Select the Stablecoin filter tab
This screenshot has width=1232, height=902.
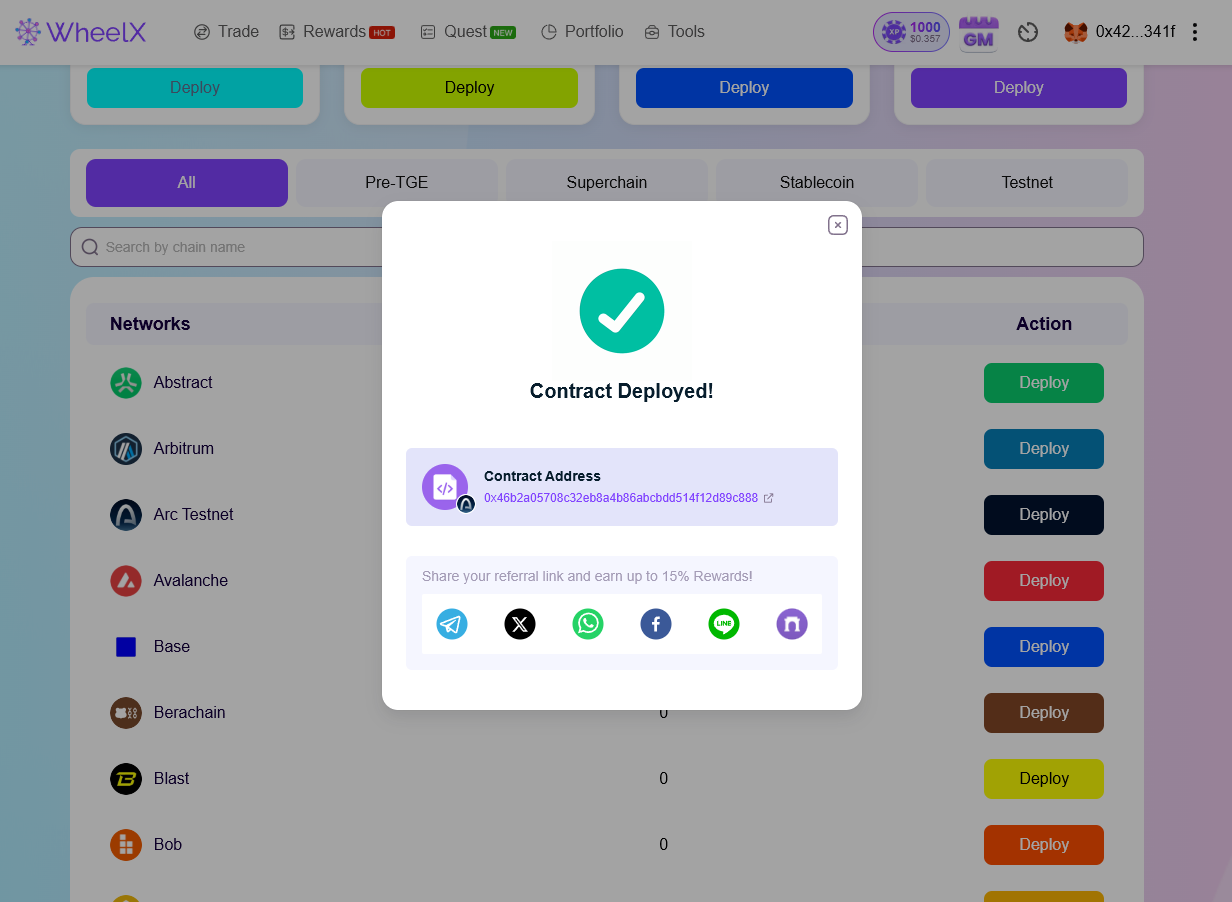pyautogui.click(x=817, y=183)
